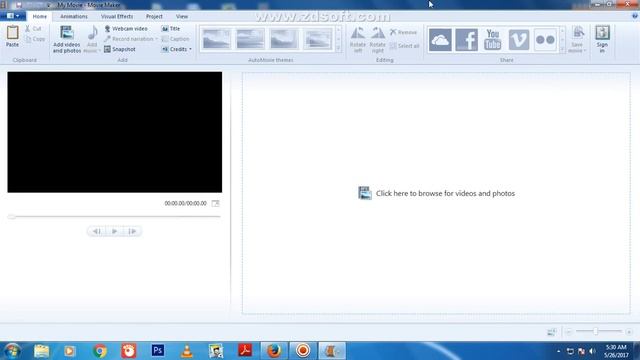Image resolution: width=640 pixels, height=360 pixels.
Task: Select the third AutoMovie theme thumbnail
Action: 284,39
